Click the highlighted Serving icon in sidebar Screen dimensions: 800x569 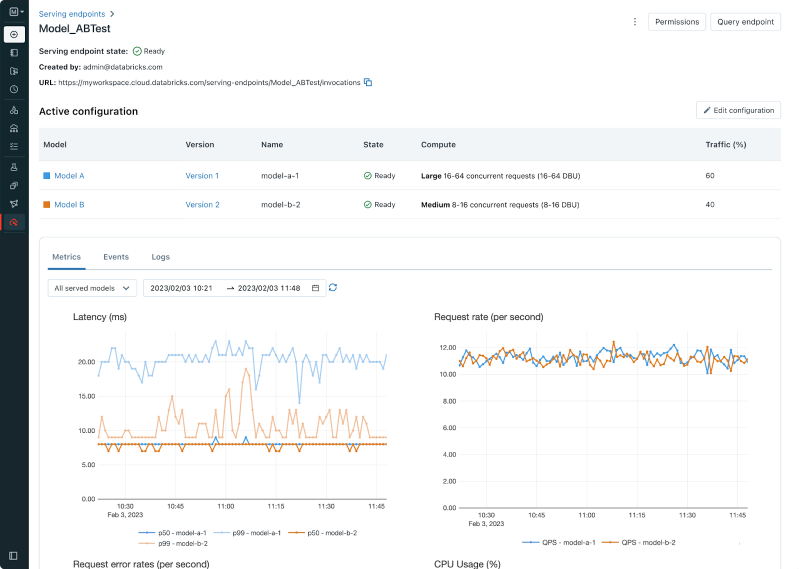[x=14, y=222]
